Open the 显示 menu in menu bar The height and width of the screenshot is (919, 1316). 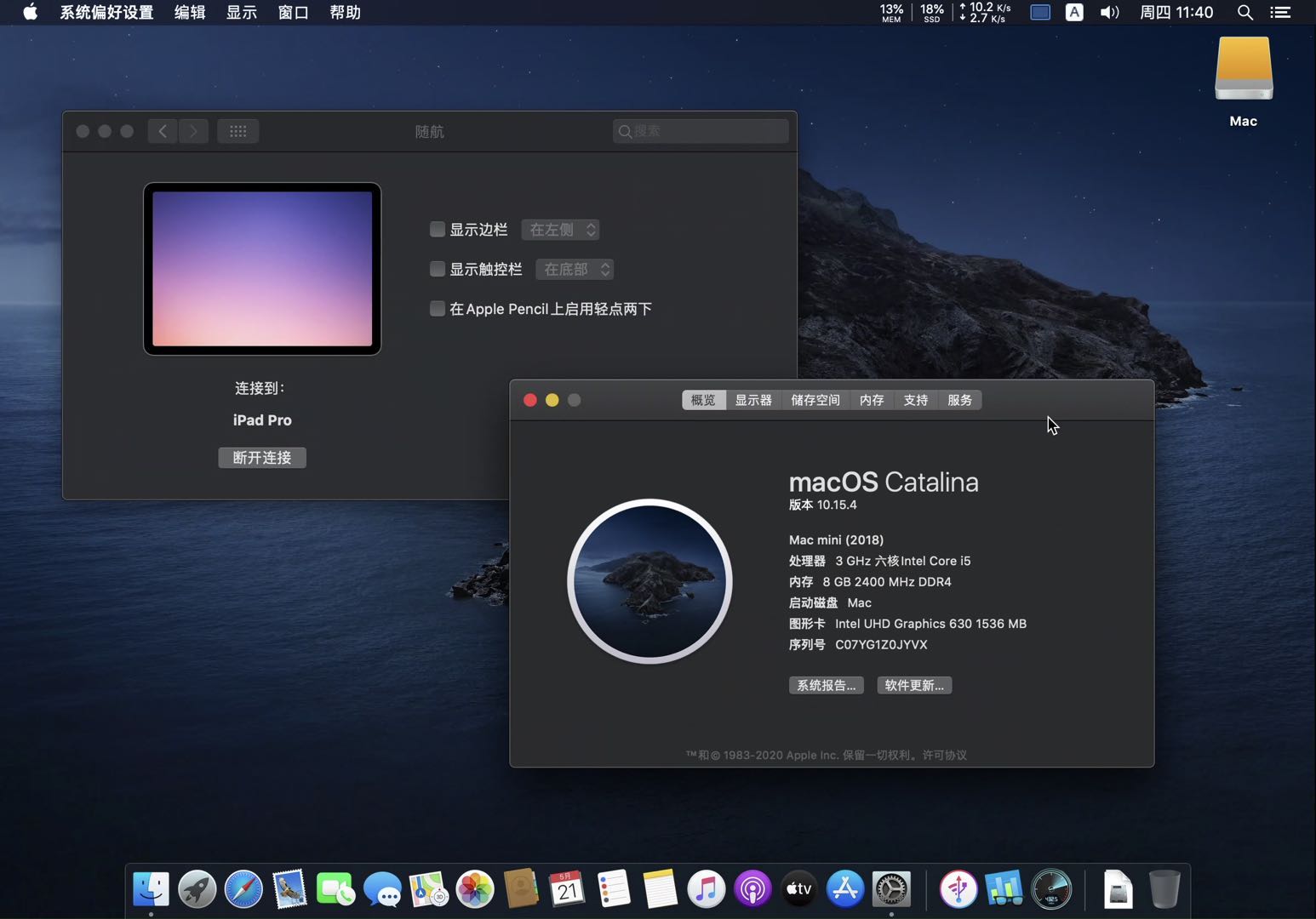point(242,12)
